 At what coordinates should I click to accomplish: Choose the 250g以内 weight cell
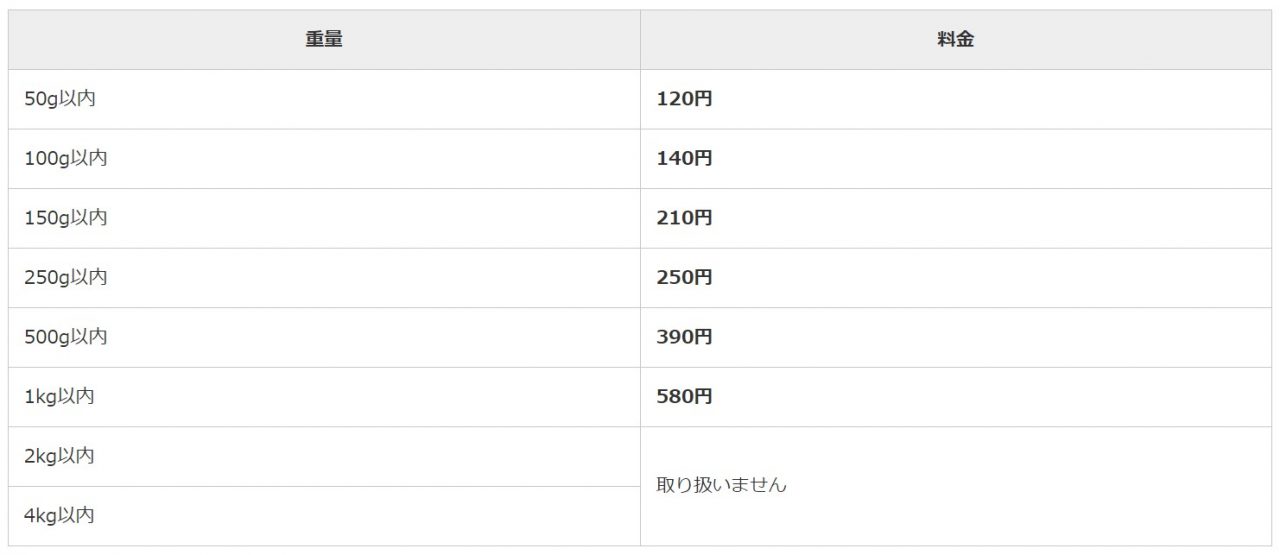coord(65,277)
